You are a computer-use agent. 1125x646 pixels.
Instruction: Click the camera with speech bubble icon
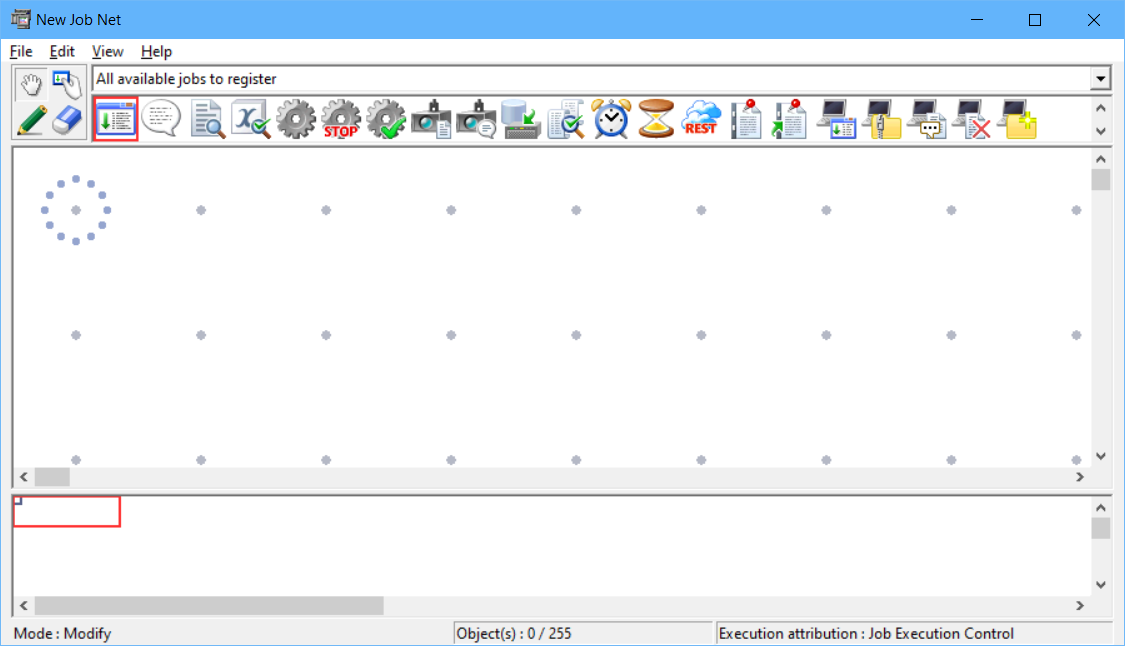(476, 119)
